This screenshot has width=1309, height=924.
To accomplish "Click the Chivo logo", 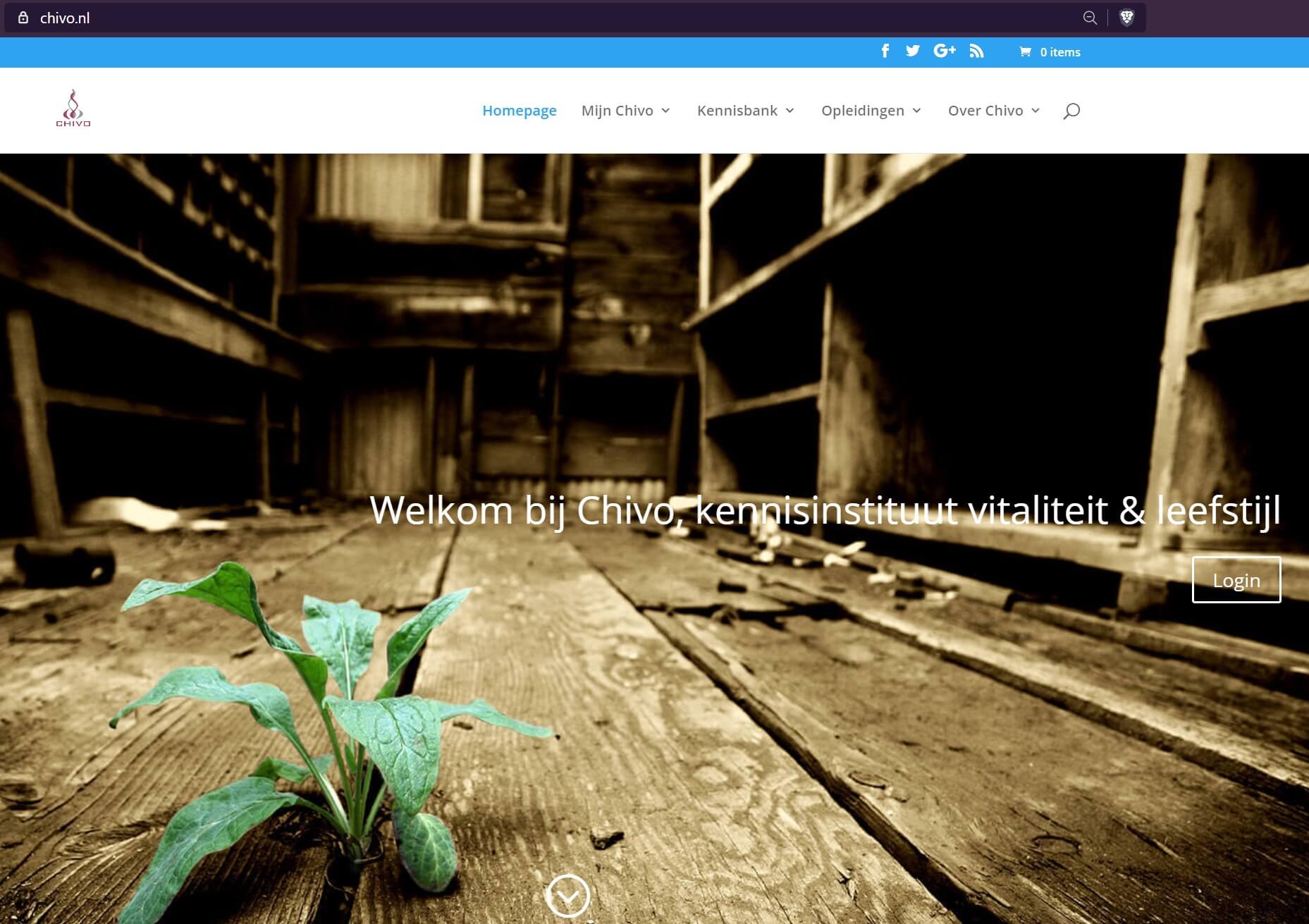I will [73, 109].
